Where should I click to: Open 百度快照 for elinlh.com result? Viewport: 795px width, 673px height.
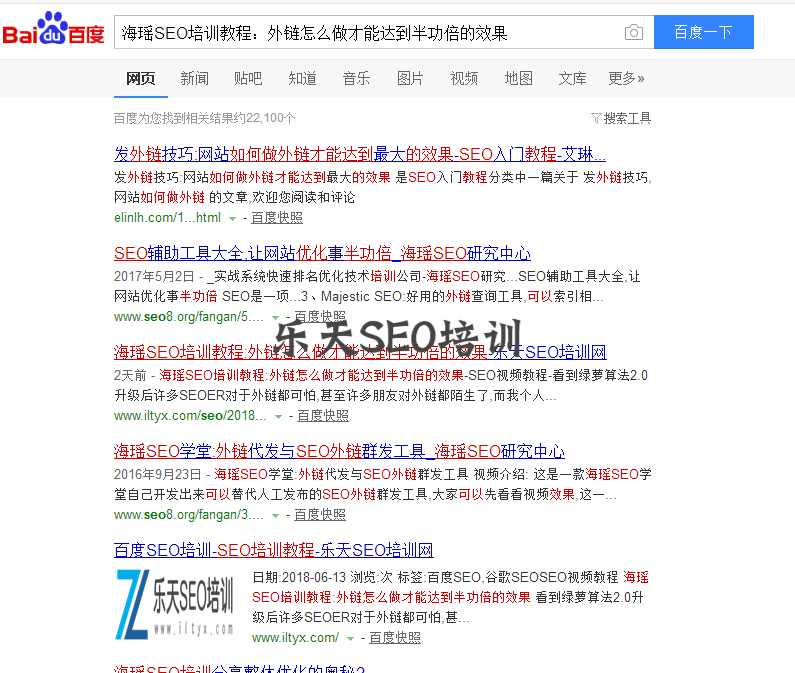coord(277,218)
